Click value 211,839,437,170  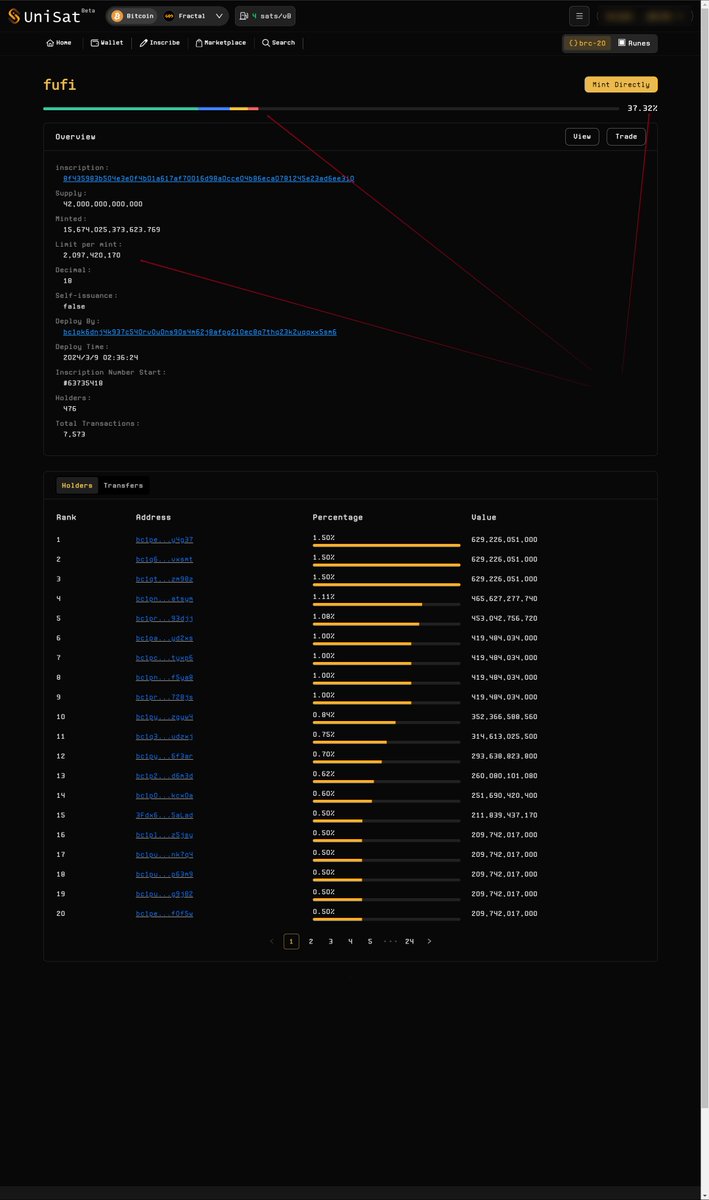(x=504, y=815)
